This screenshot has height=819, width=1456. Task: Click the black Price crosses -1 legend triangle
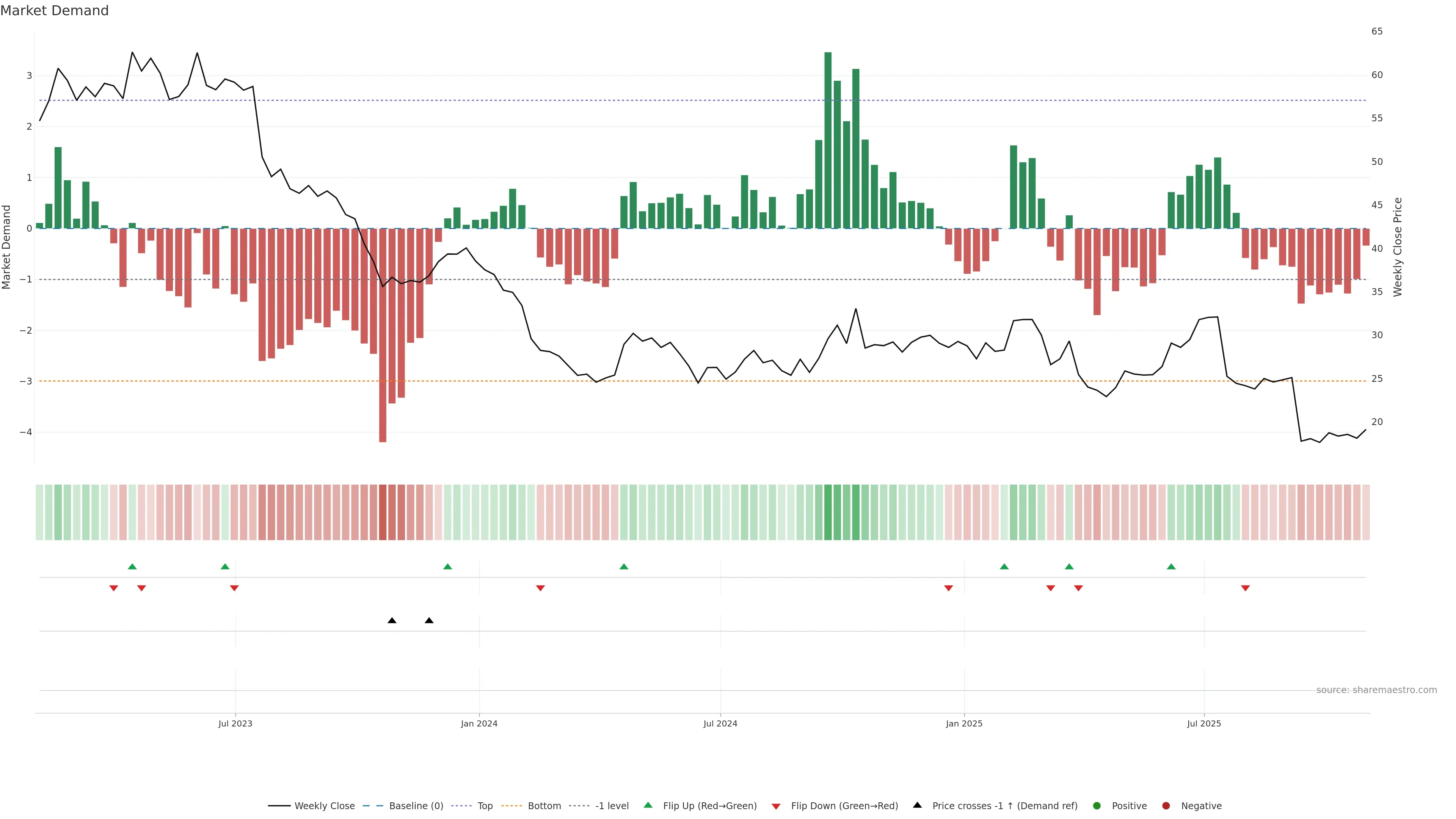(917, 805)
